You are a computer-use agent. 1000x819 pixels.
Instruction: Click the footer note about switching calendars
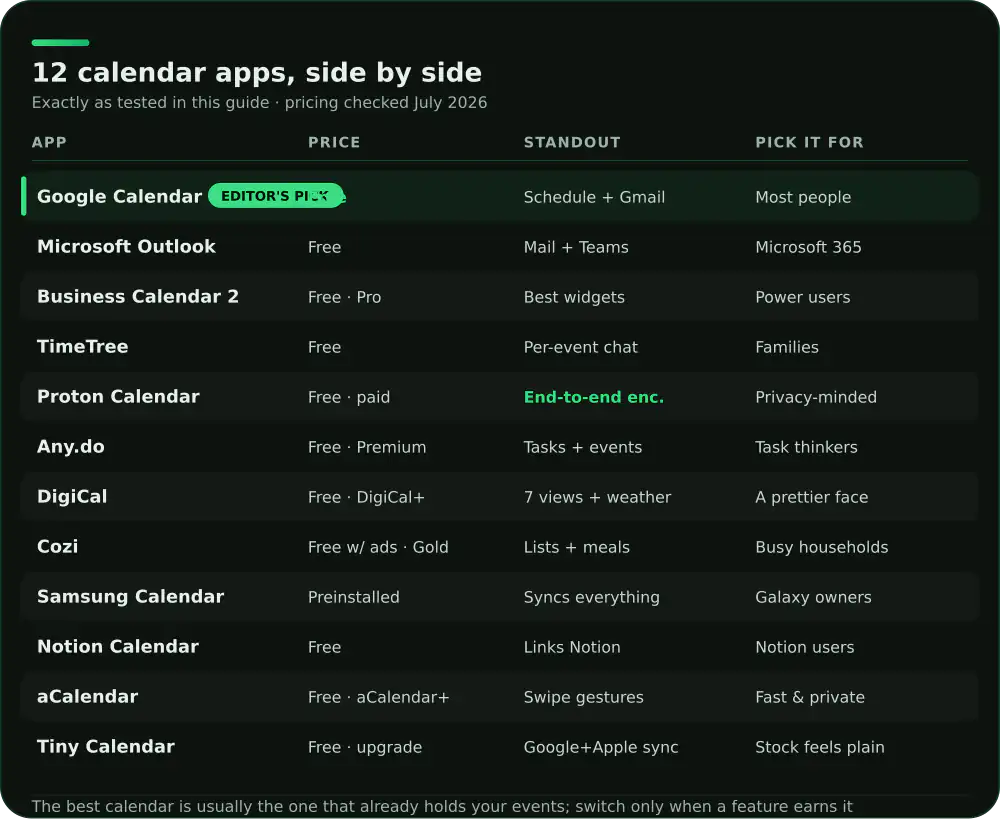point(442,807)
